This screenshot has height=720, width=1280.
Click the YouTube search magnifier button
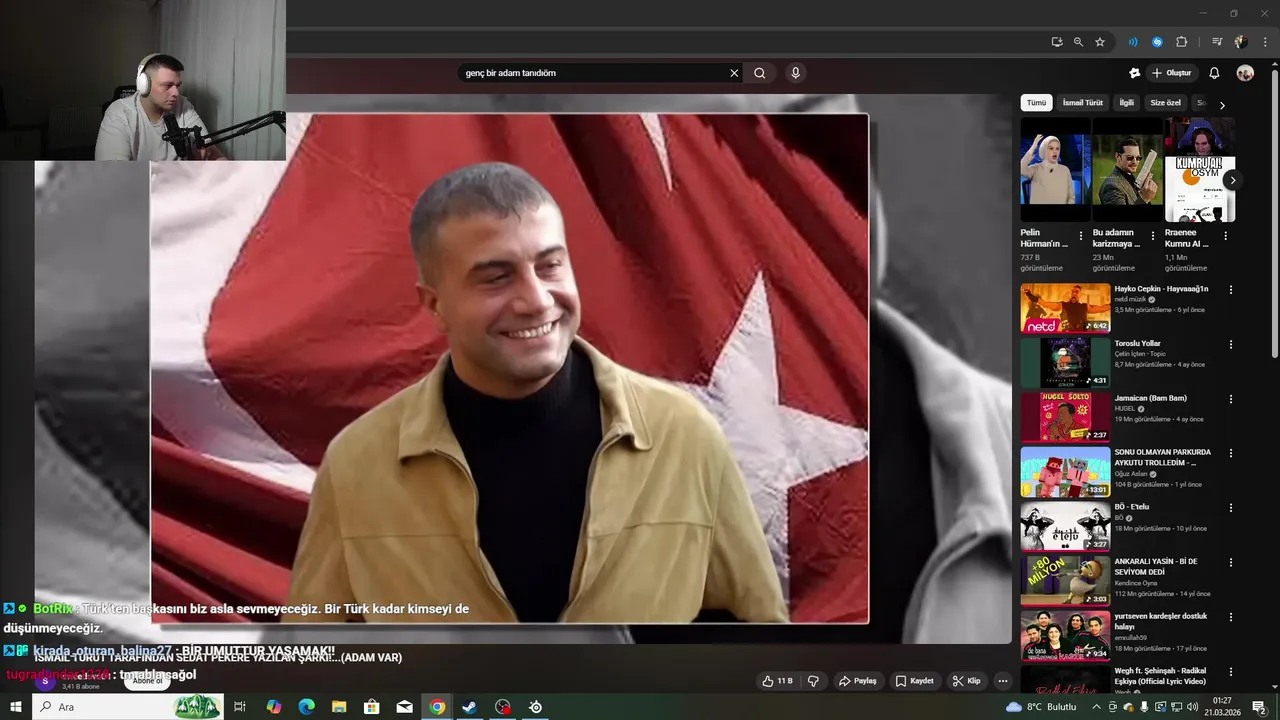click(x=760, y=73)
